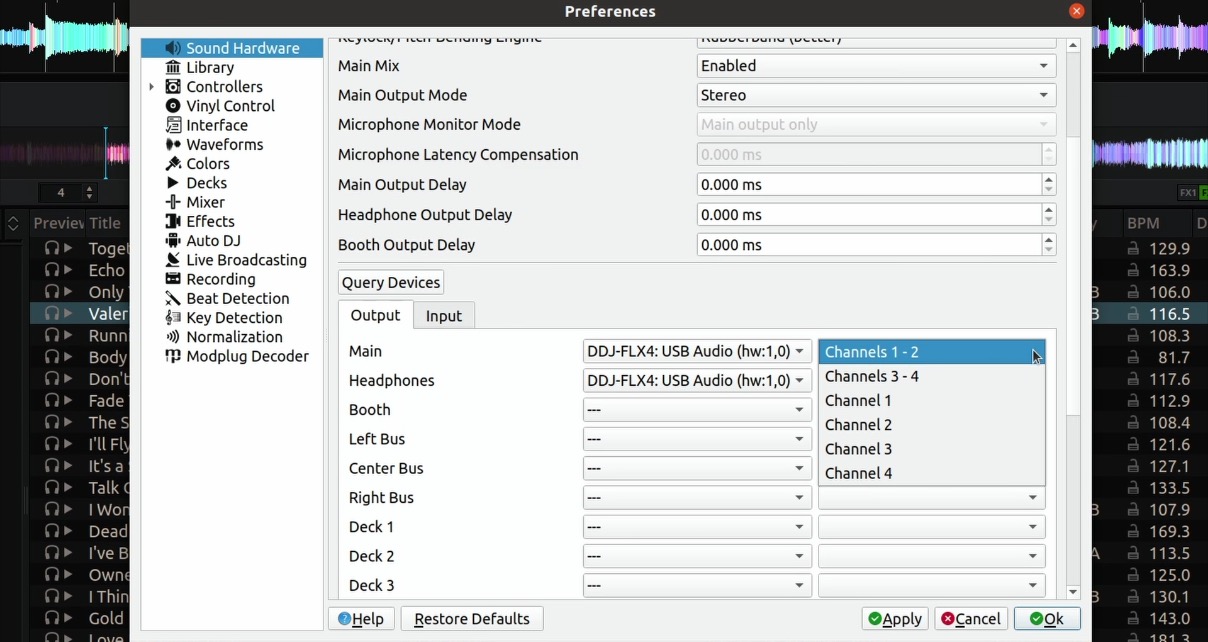Open the Main Mix dropdown
Viewport: 1208px width, 642px height.
point(875,65)
